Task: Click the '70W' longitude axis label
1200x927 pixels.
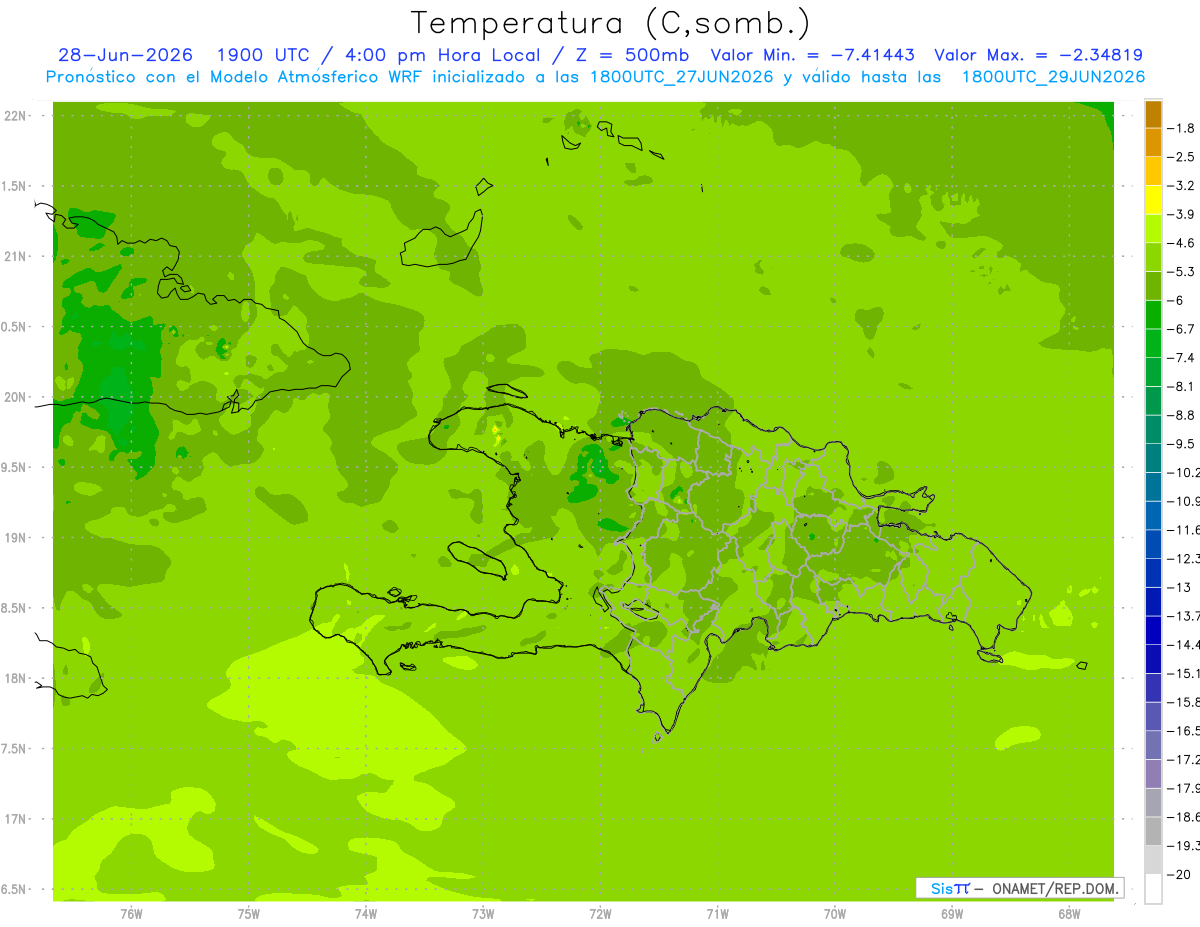Action: [x=835, y=914]
